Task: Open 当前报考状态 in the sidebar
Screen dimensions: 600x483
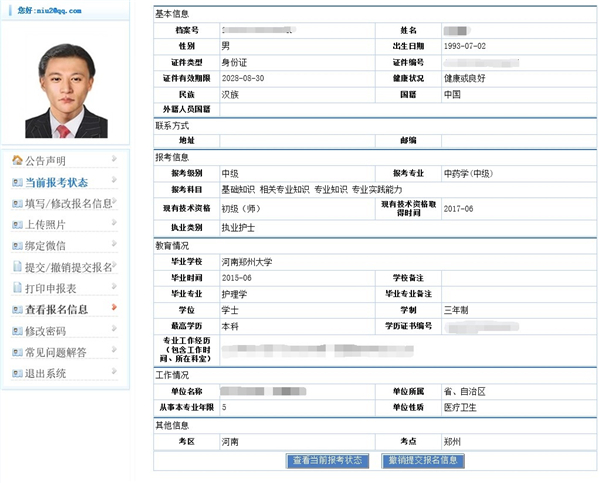Action: [x=57, y=183]
